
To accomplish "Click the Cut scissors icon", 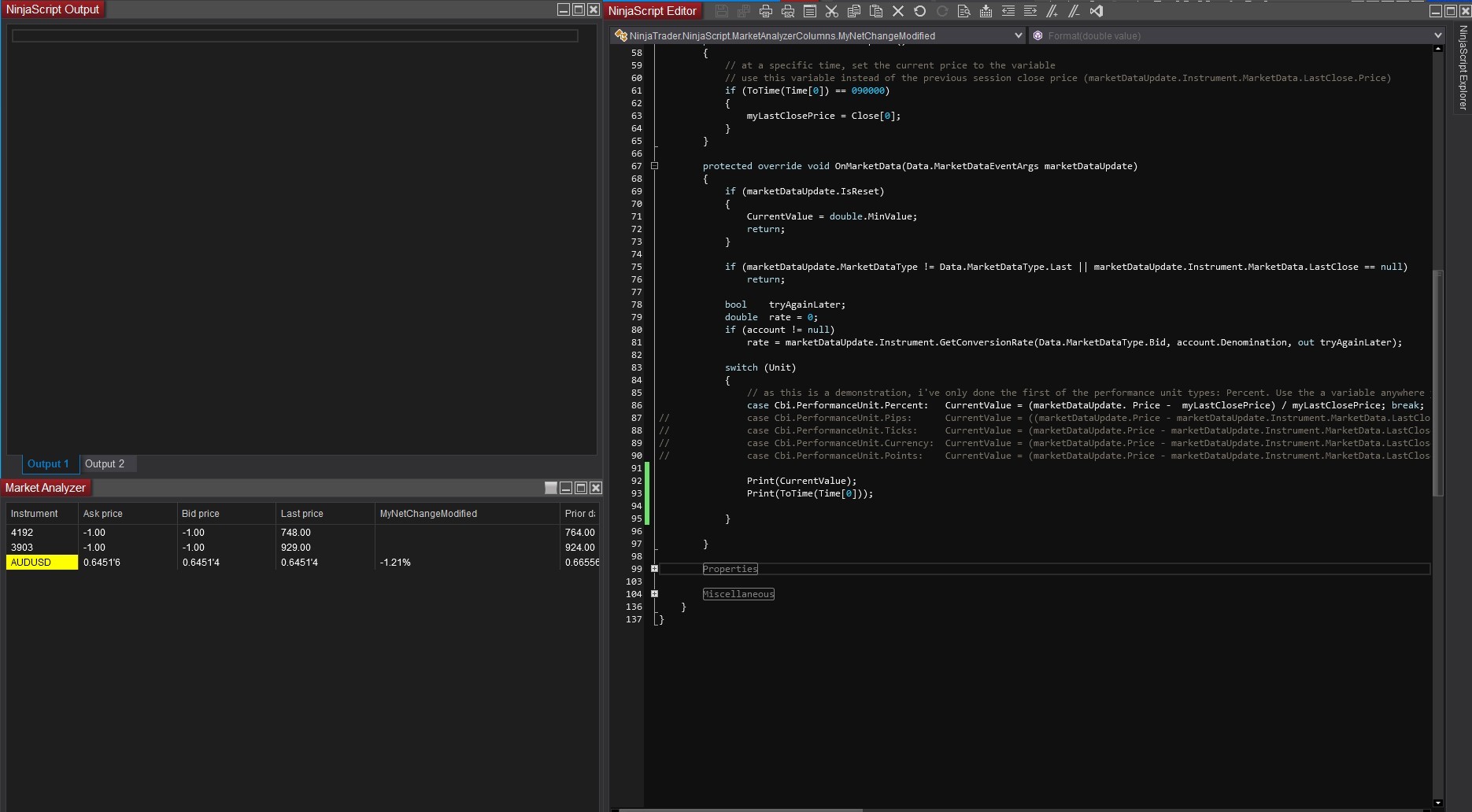I will pos(832,11).
